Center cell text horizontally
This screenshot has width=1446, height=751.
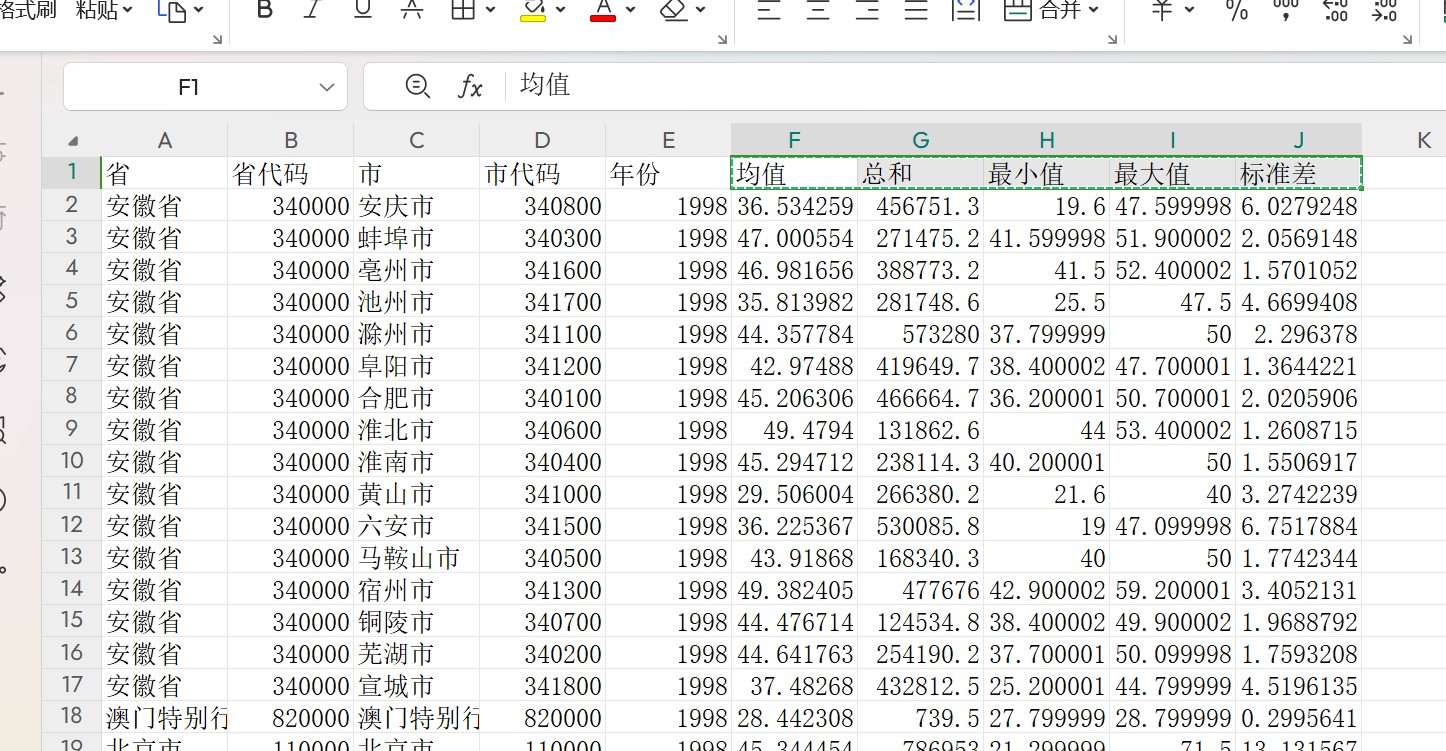[x=818, y=10]
